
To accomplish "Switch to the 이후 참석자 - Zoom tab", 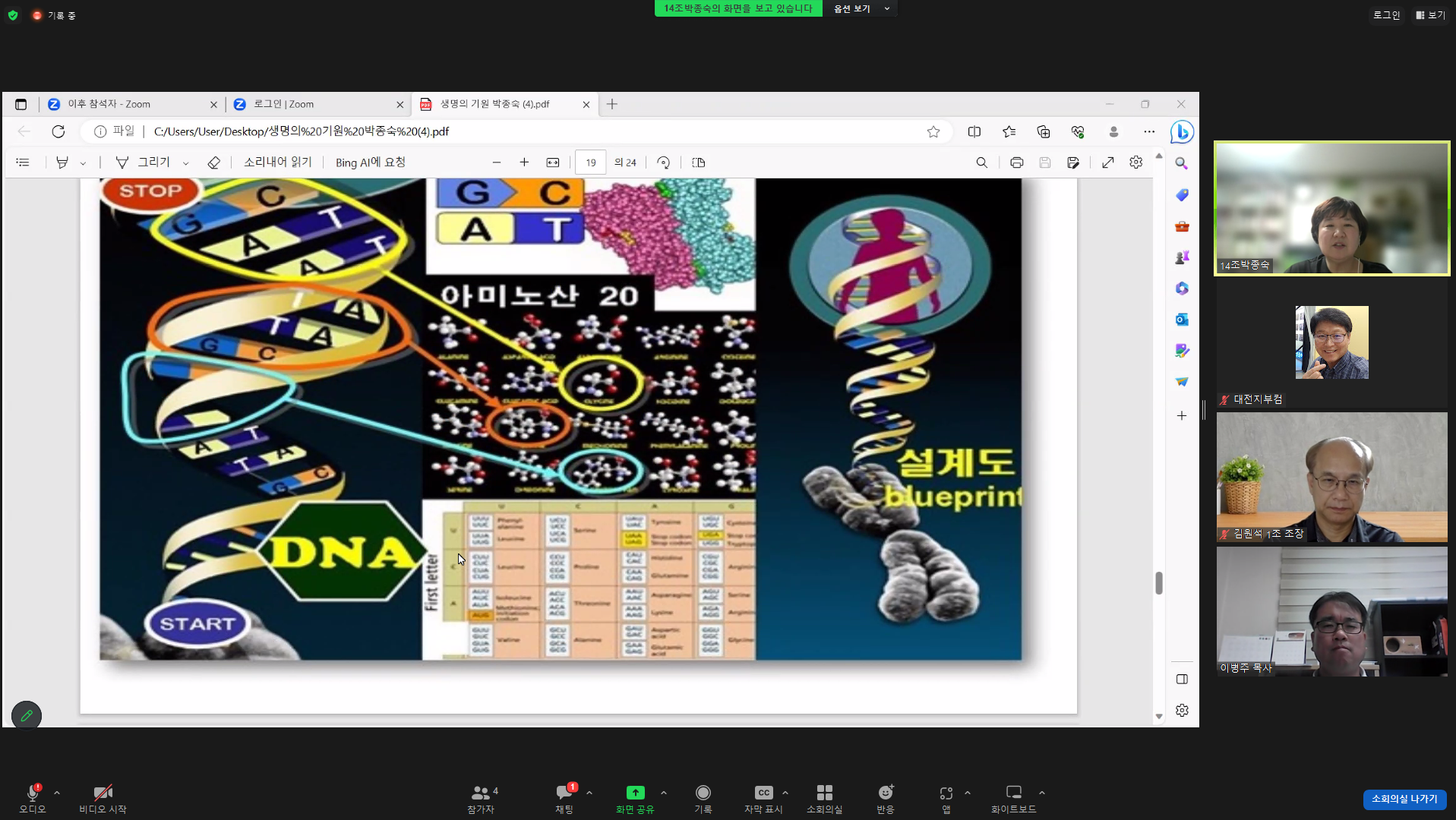I will [x=132, y=104].
